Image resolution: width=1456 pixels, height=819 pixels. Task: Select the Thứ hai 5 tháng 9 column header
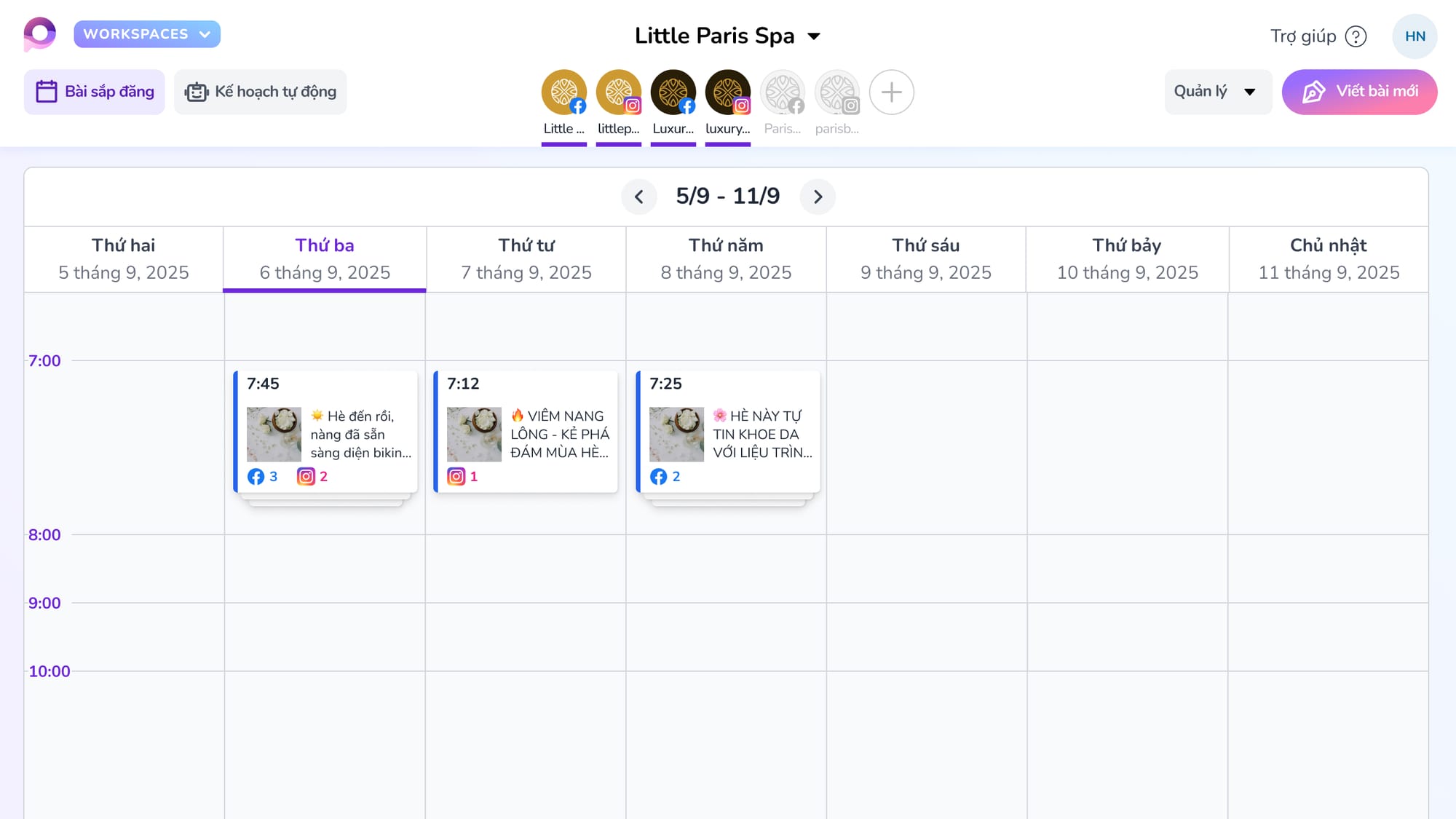point(124,259)
